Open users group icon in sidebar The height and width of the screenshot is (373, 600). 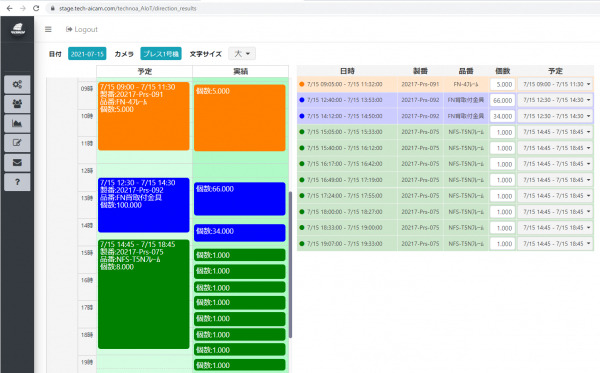(x=17, y=104)
